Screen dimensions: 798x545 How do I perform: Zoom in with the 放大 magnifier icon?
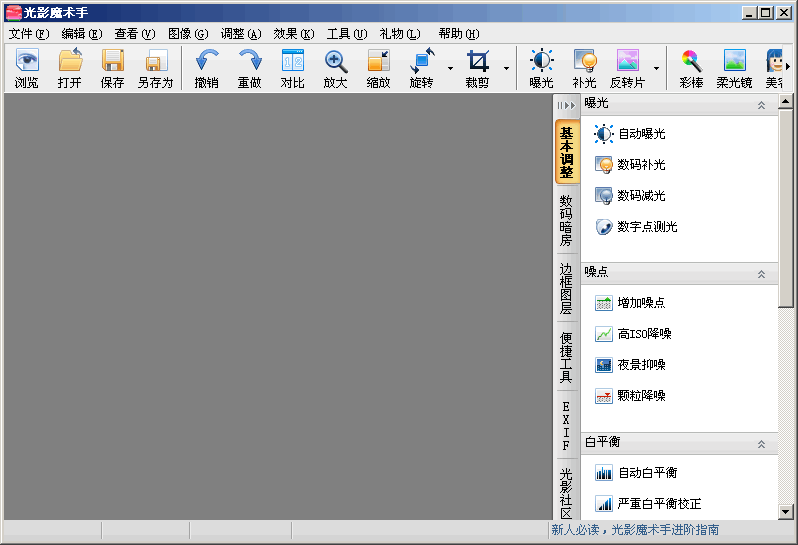tap(336, 68)
